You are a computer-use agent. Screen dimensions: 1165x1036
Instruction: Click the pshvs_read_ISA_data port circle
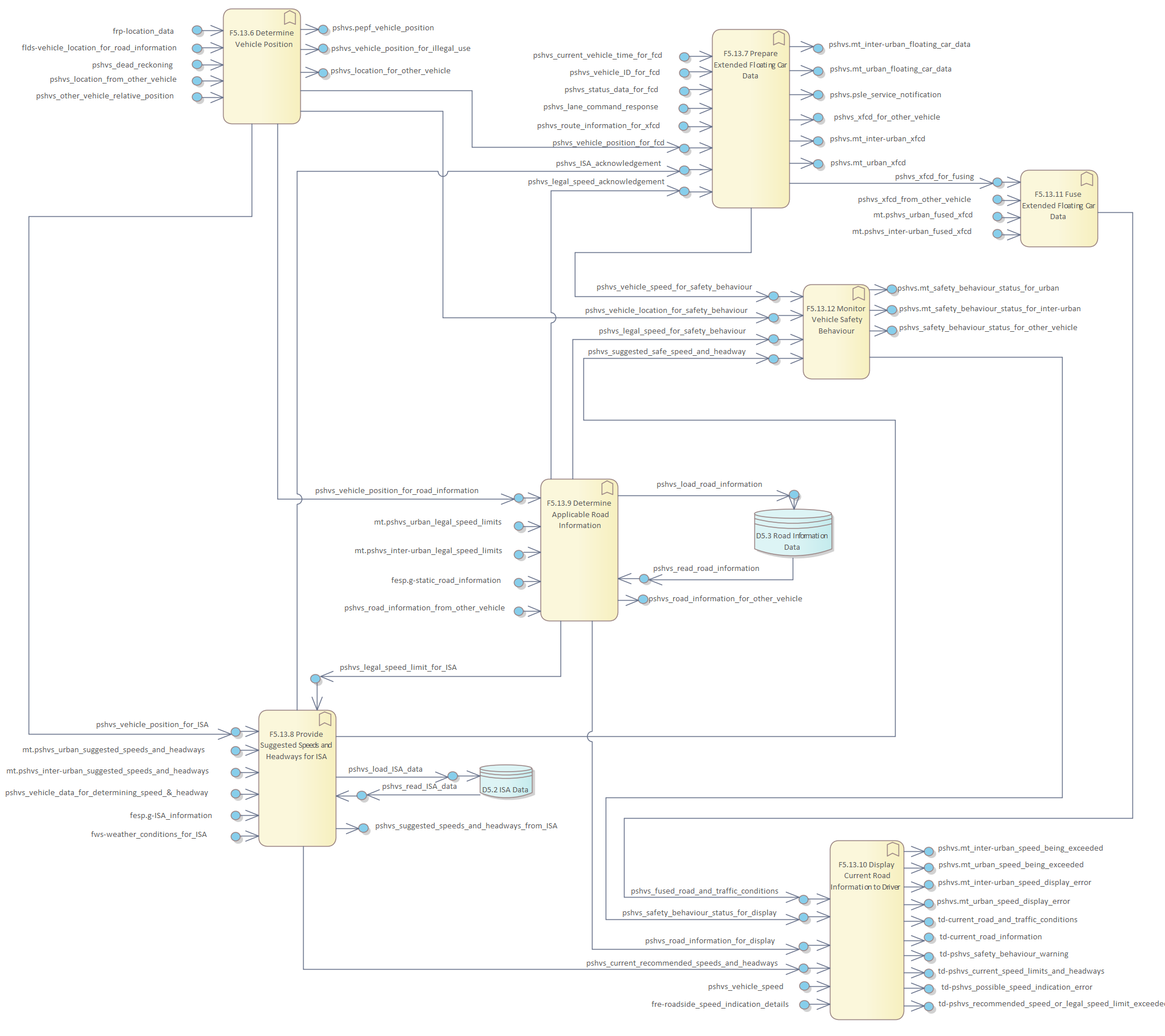(361, 796)
